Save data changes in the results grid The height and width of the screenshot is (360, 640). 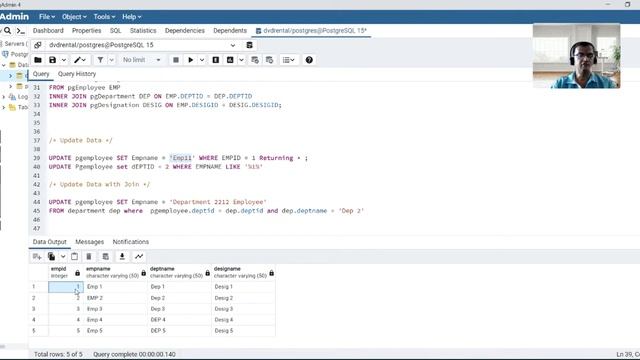point(105,256)
